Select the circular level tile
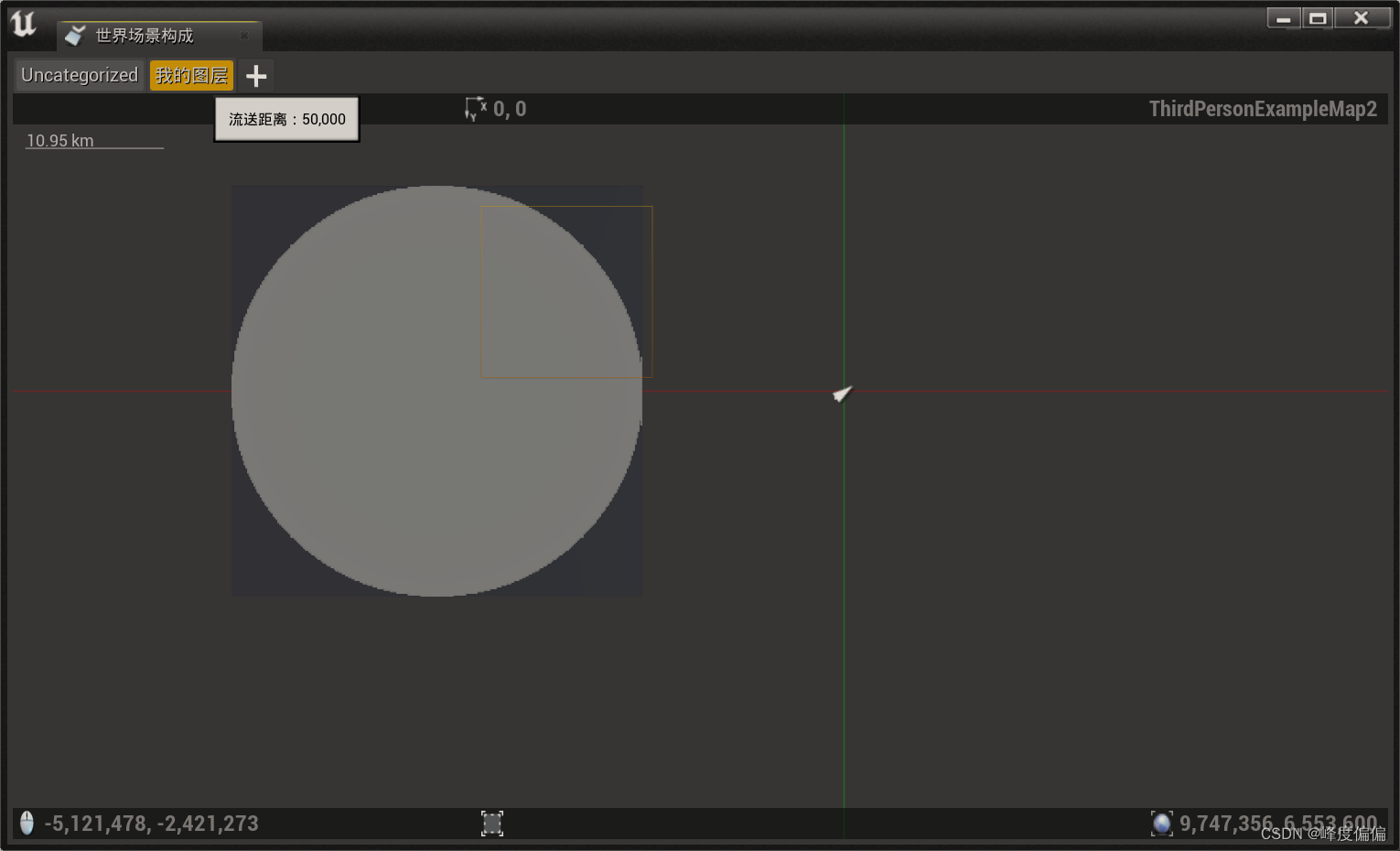The height and width of the screenshot is (851, 1400). coord(436,391)
